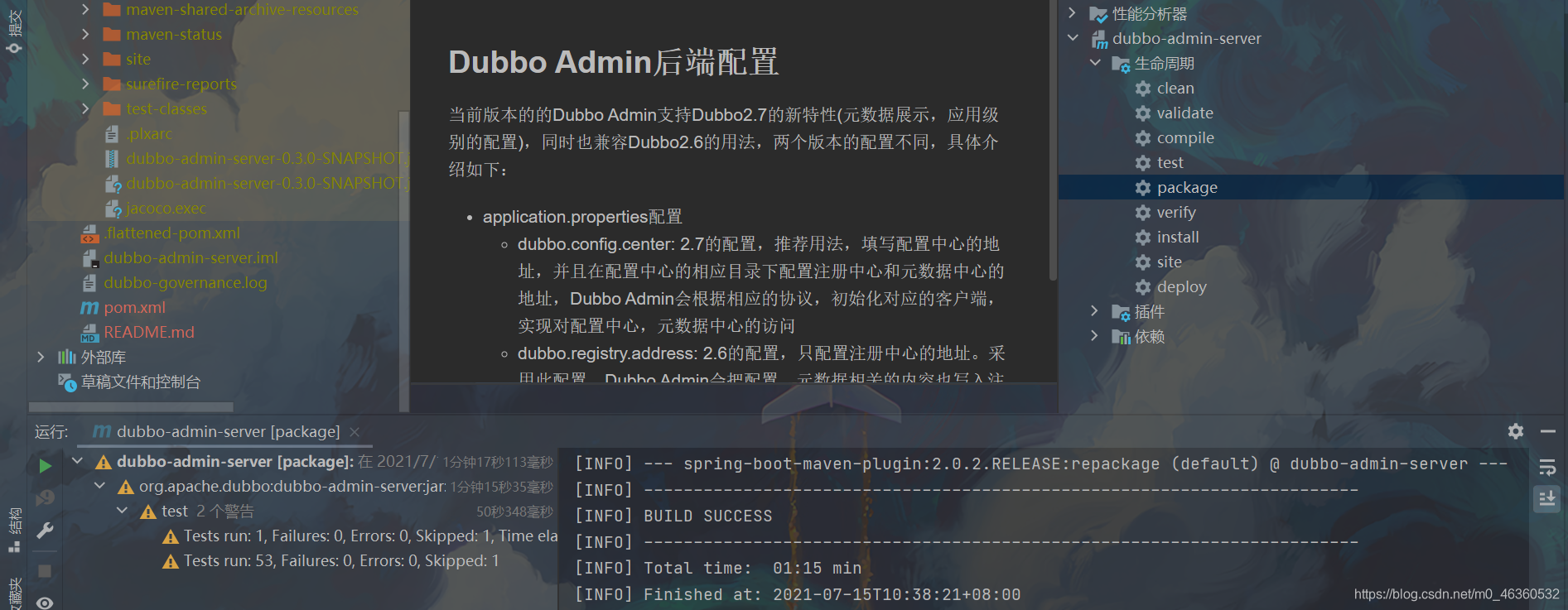Click the pom.xml Maven icon
The height and width of the screenshot is (610, 1568).
pos(89,307)
